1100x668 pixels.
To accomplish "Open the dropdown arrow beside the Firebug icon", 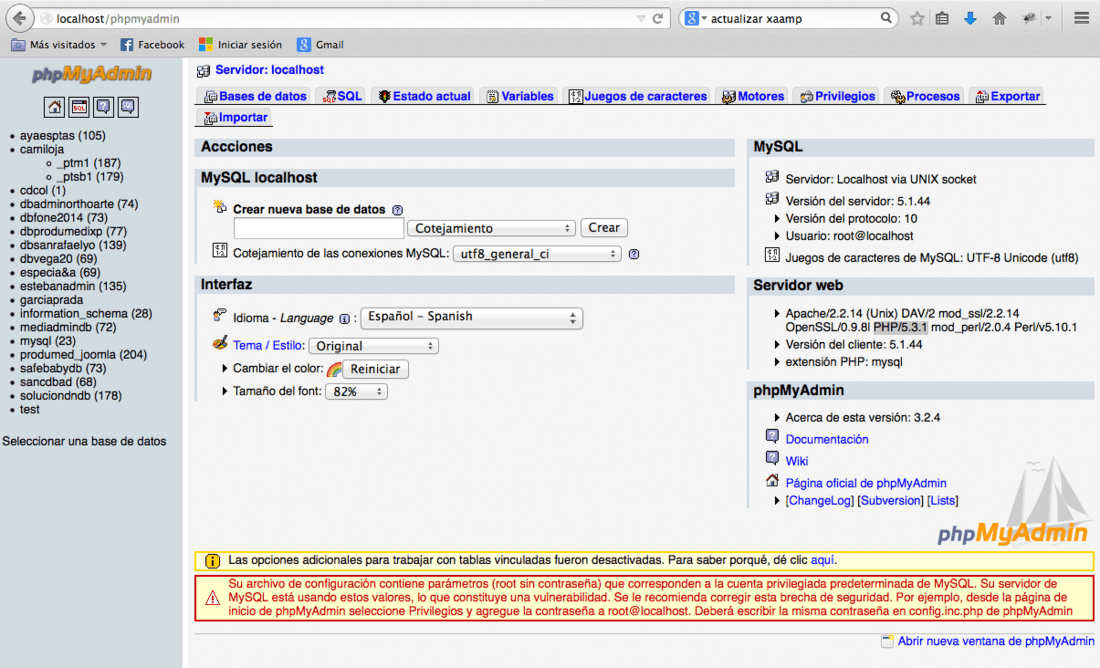I will (1049, 19).
